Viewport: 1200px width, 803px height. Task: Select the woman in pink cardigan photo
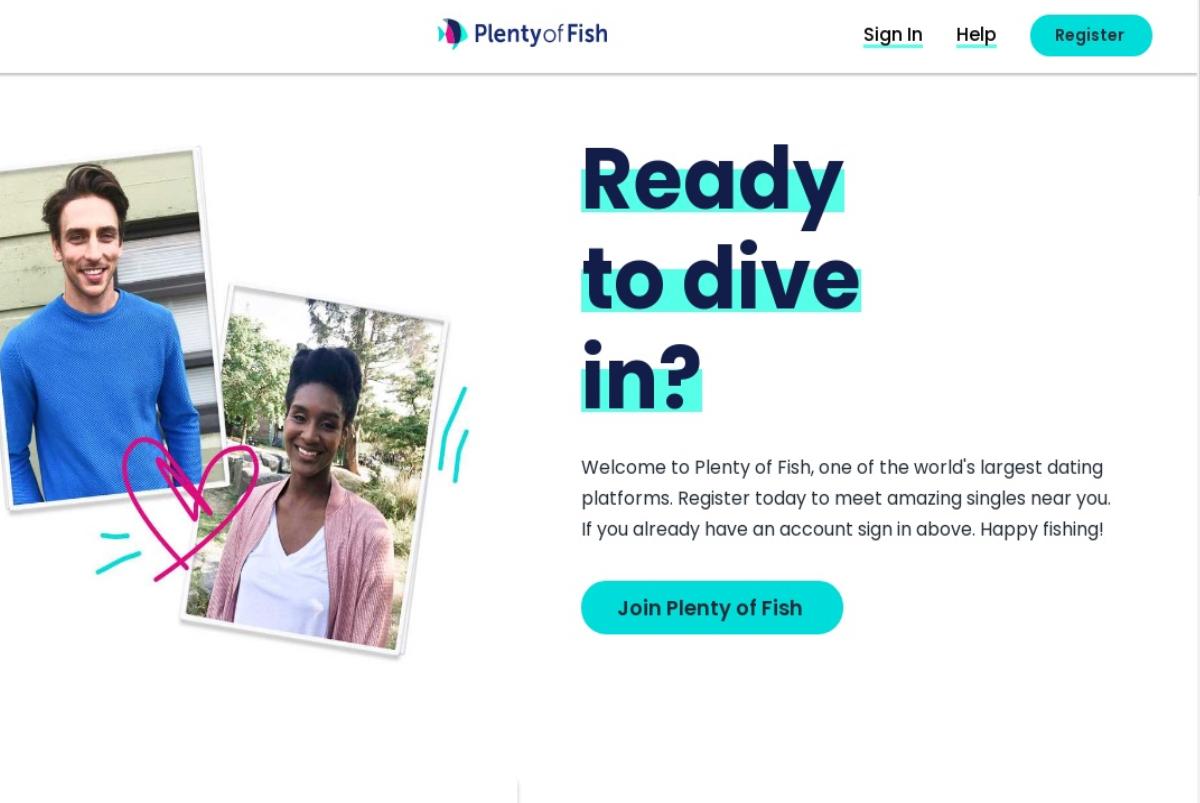pos(315,470)
